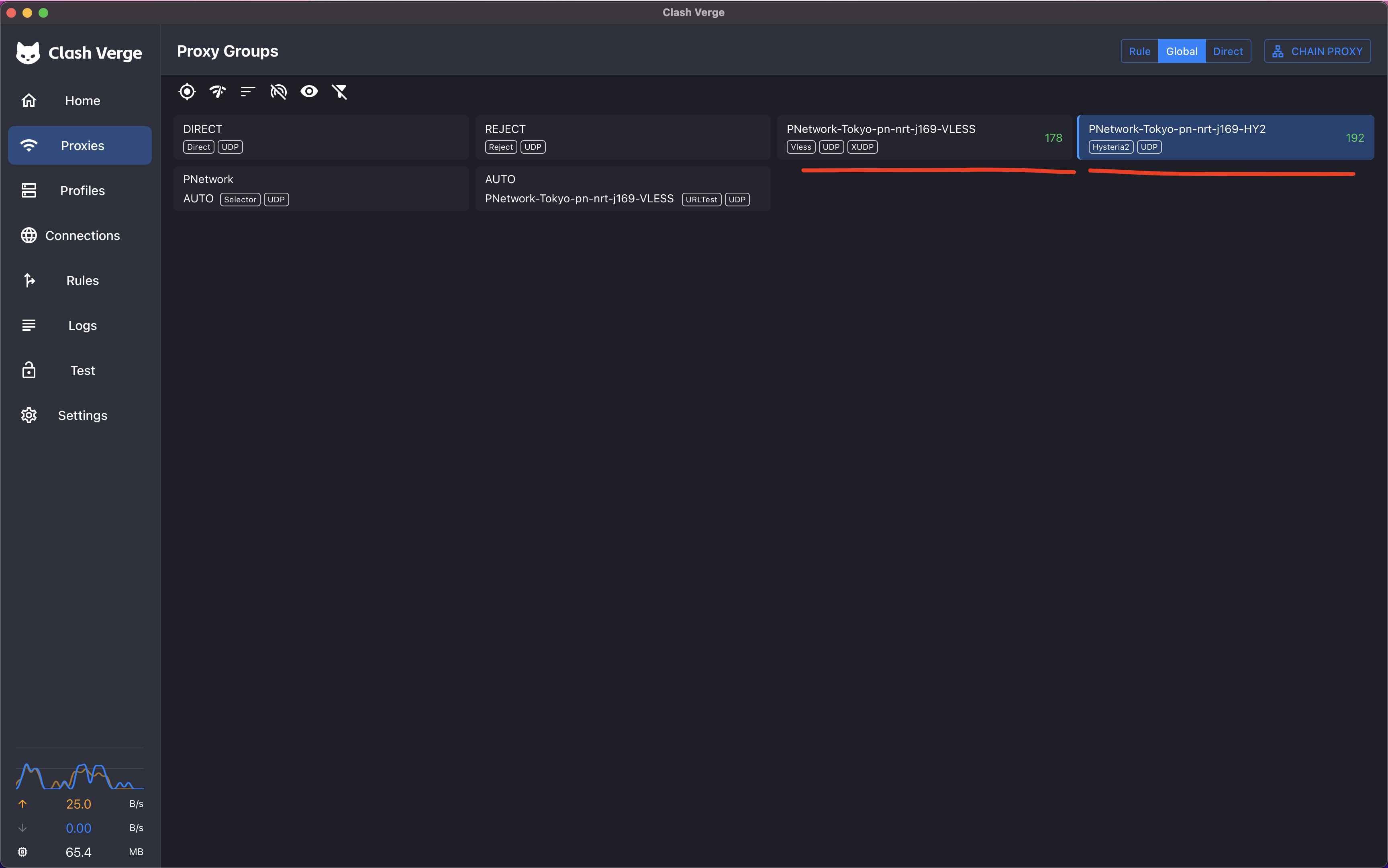Click the traffic graph in sidebar

[80, 776]
